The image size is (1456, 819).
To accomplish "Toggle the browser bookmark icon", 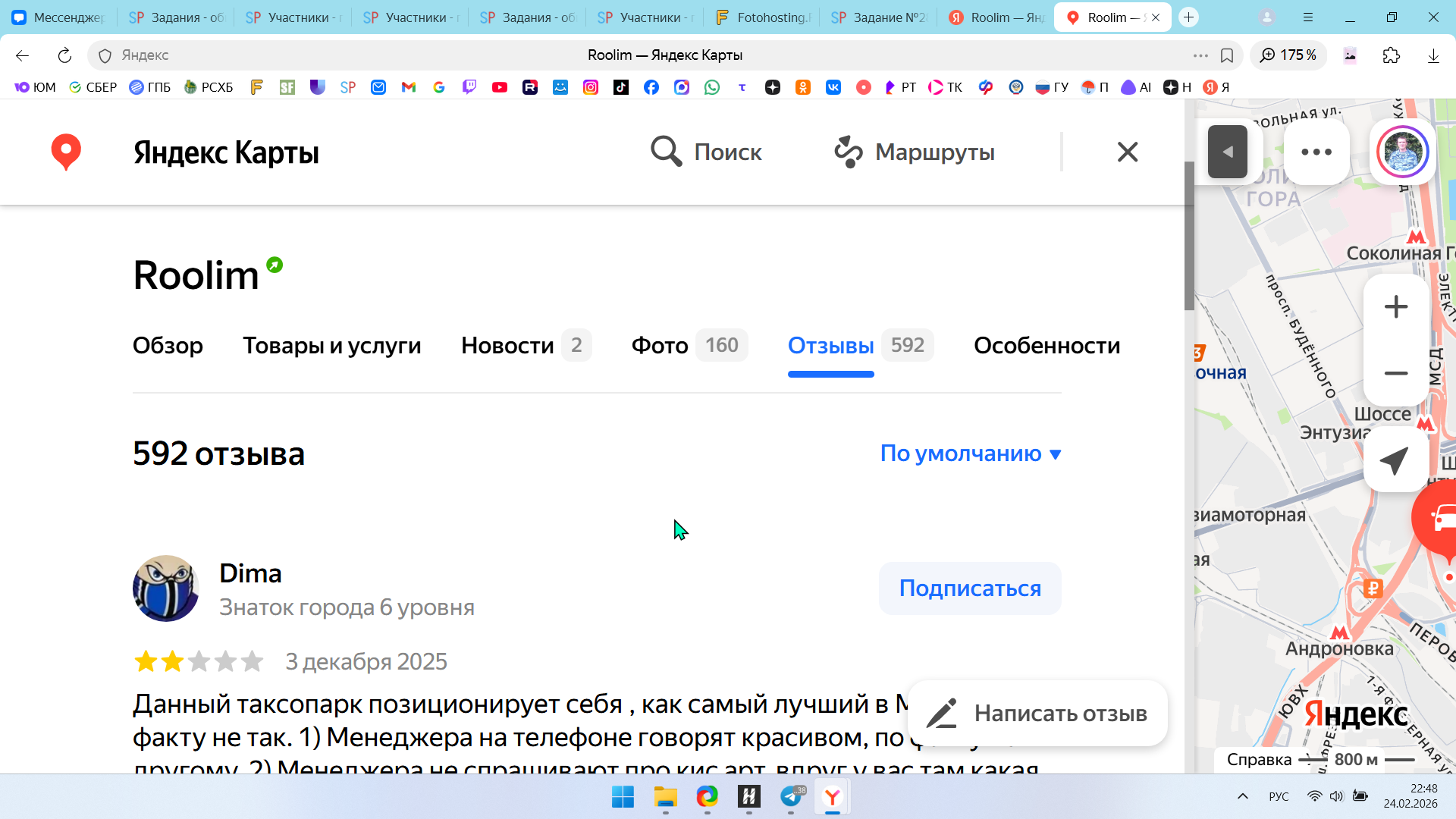I will coord(1227,55).
